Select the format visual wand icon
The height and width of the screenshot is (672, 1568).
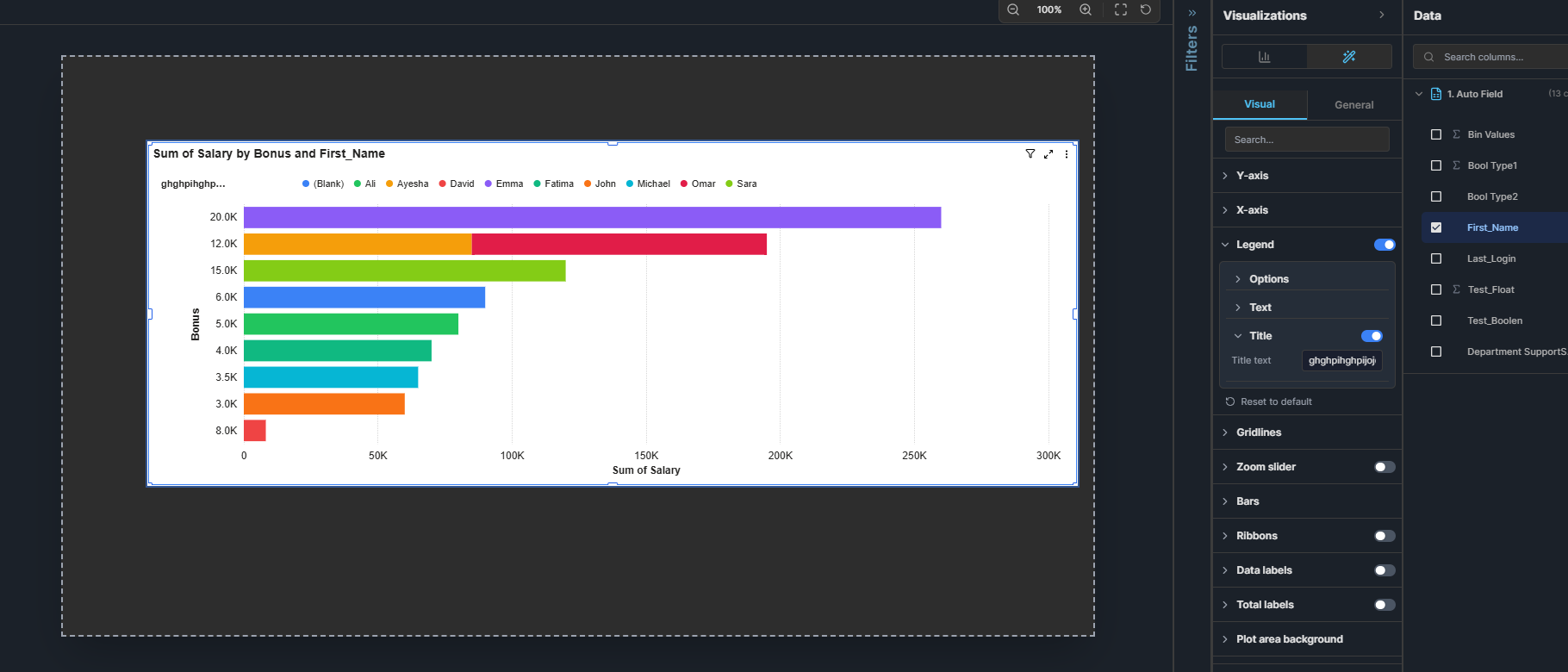1349,57
